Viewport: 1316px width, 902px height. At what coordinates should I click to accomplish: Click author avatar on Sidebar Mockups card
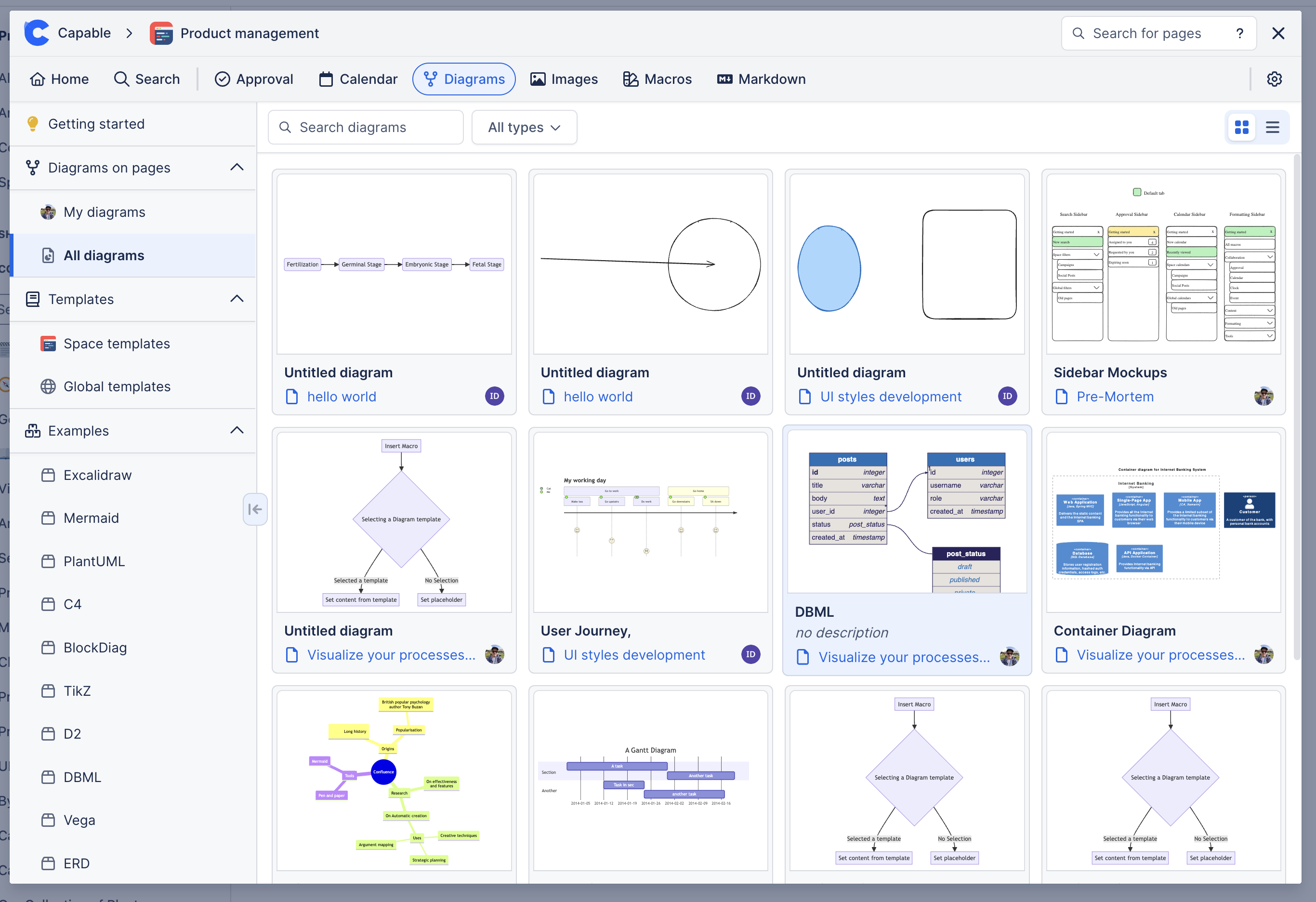coord(1263,396)
